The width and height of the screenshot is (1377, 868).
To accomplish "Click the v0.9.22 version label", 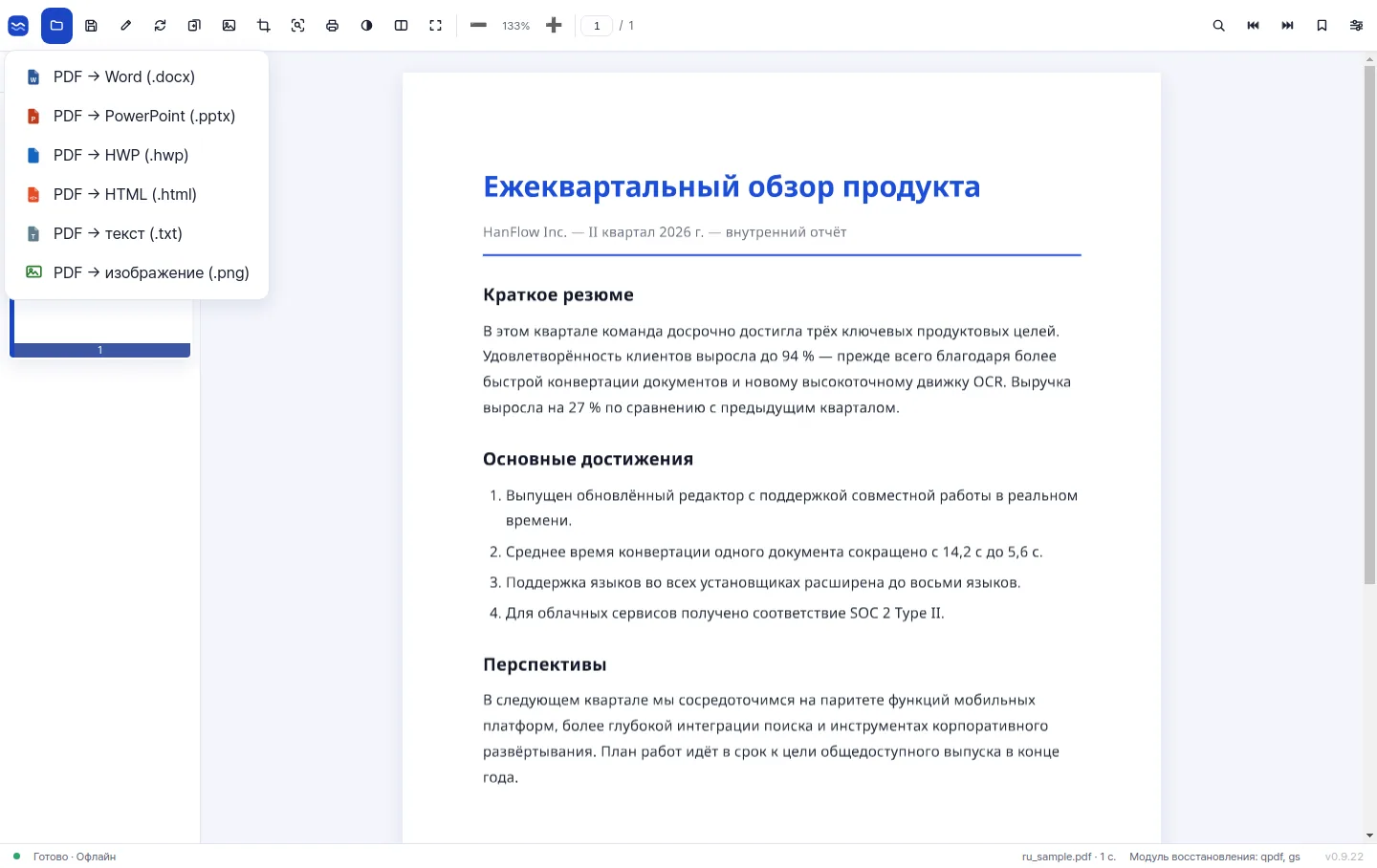I will [x=1344, y=857].
